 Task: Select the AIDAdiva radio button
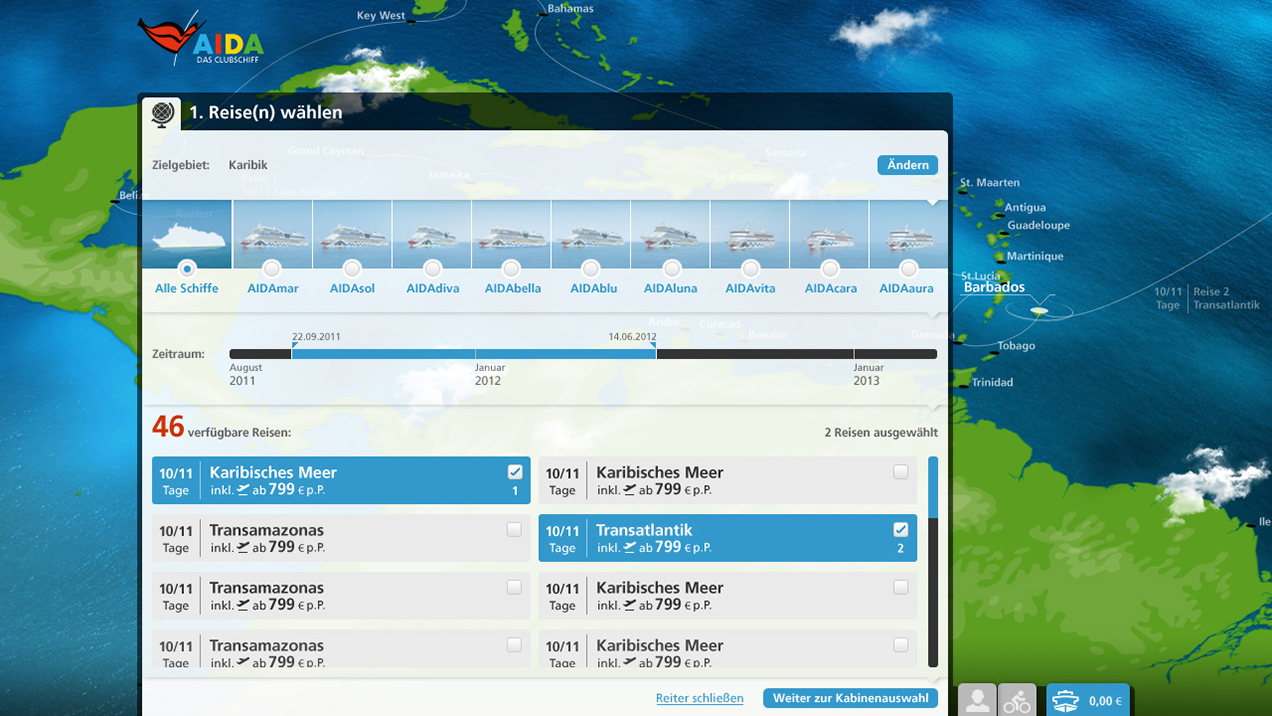point(432,269)
